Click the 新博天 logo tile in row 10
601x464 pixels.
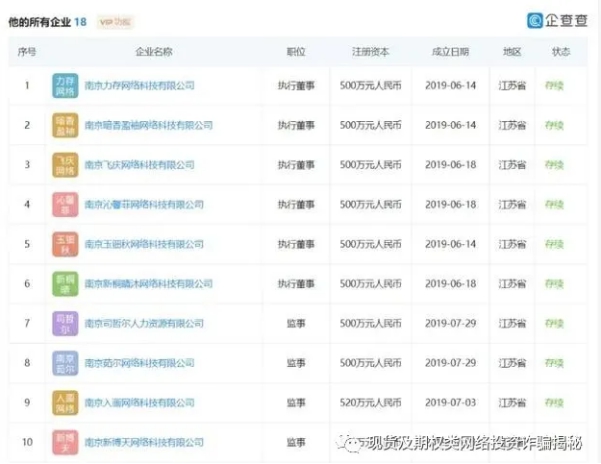pos(65,441)
